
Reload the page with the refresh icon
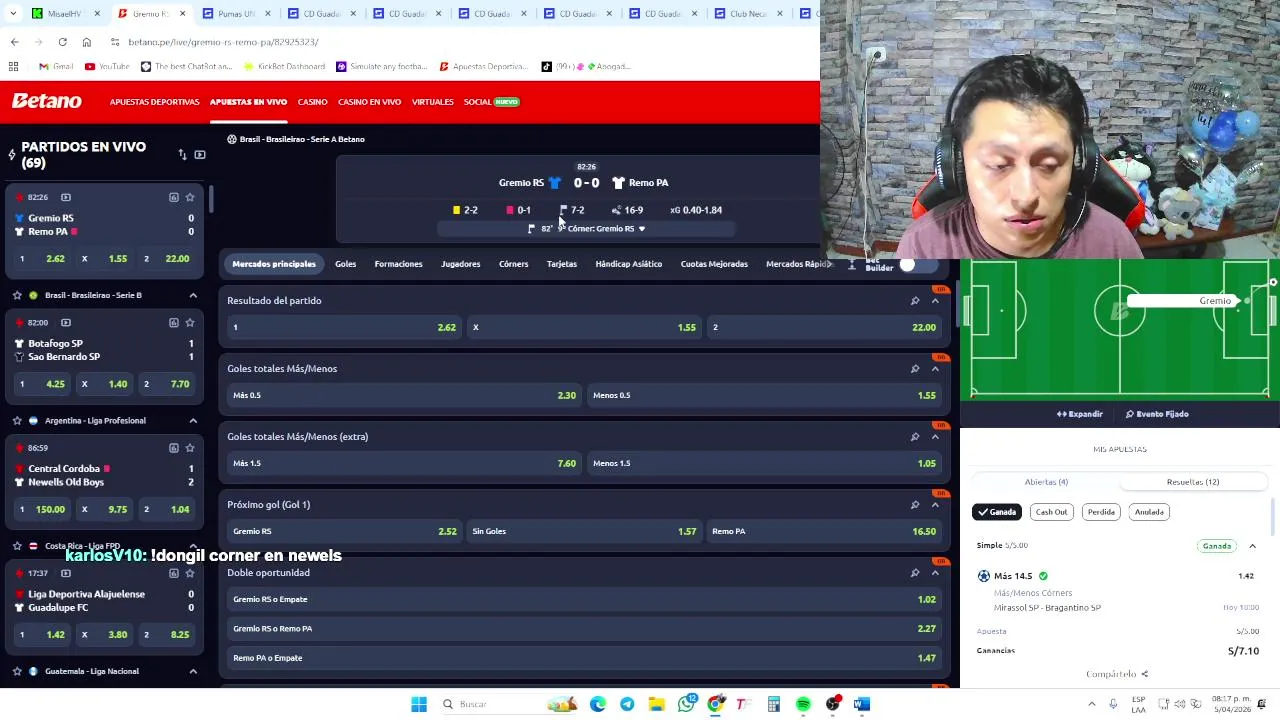[62, 42]
